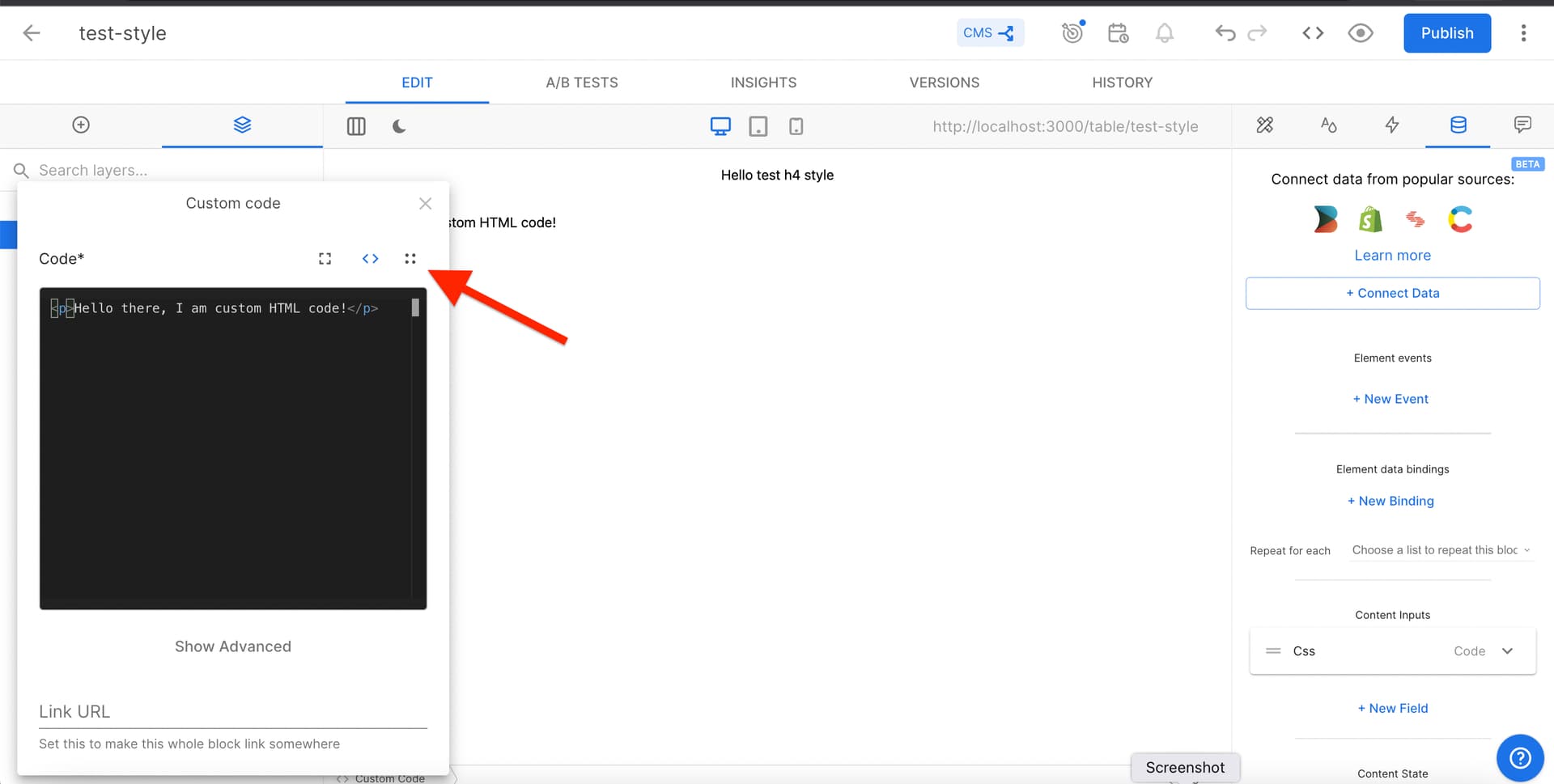1554x784 pixels.
Task: Click the Builder.io data source logo
Action: coord(1325,219)
